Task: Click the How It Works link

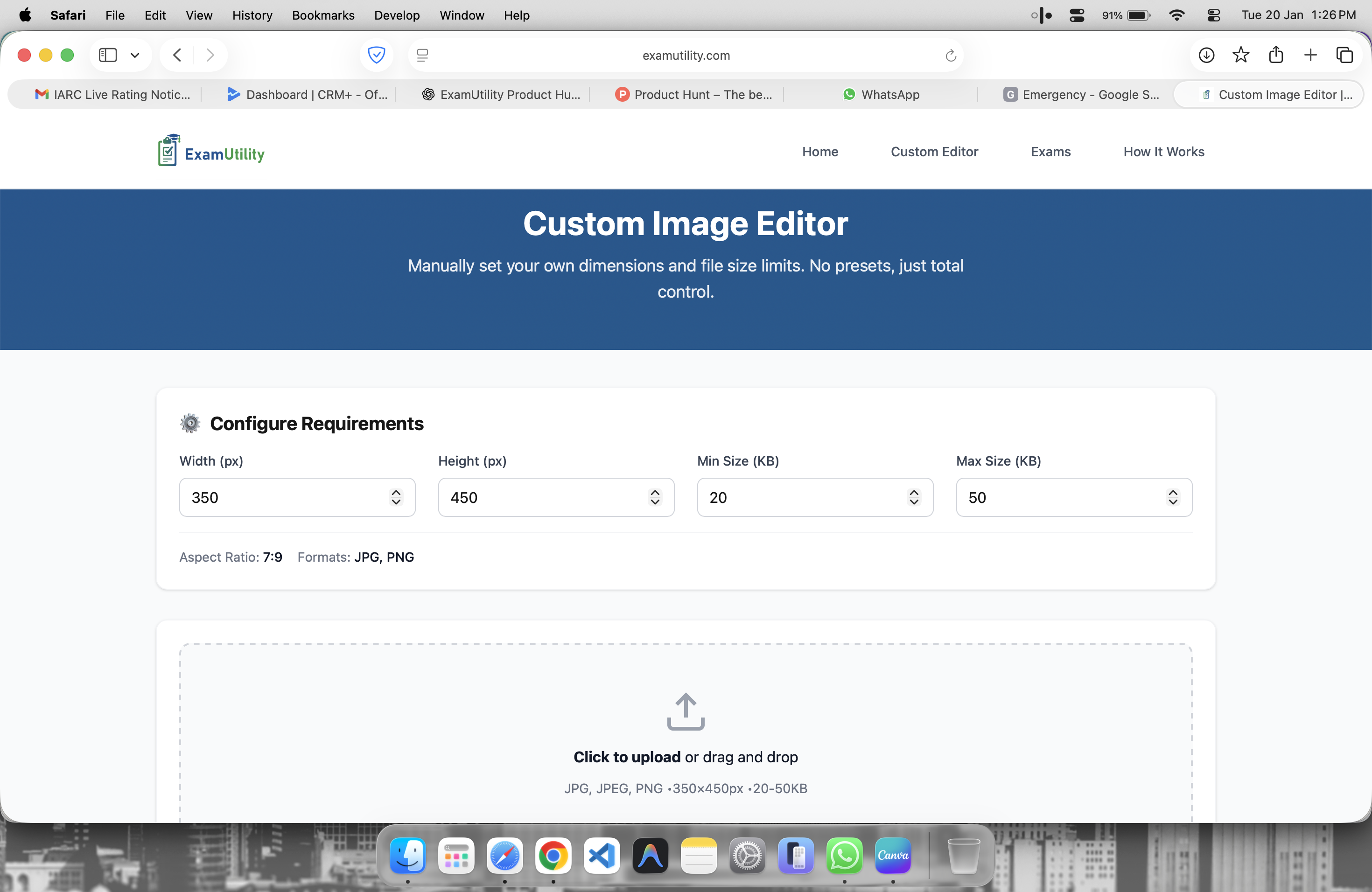Action: click(1163, 152)
